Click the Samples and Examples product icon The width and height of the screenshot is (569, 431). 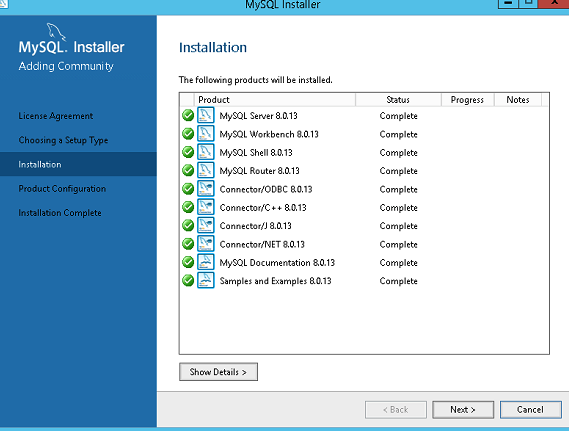click(206, 280)
